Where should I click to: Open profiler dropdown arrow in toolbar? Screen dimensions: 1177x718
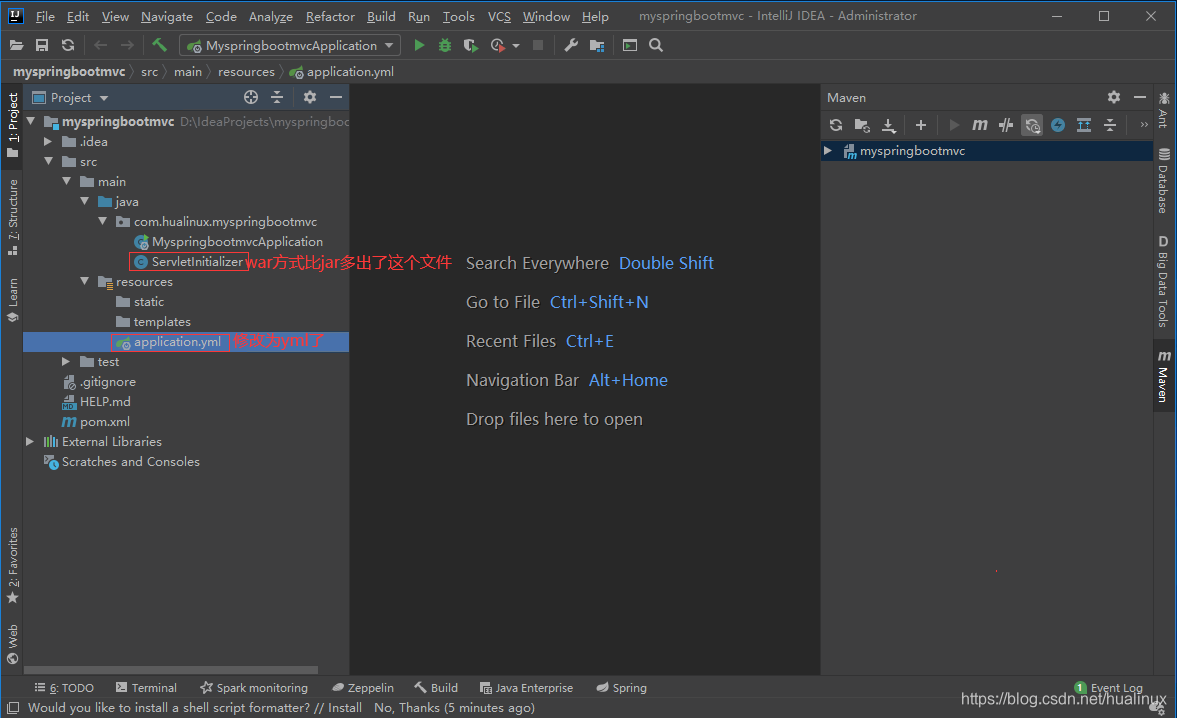pyautogui.click(x=516, y=47)
